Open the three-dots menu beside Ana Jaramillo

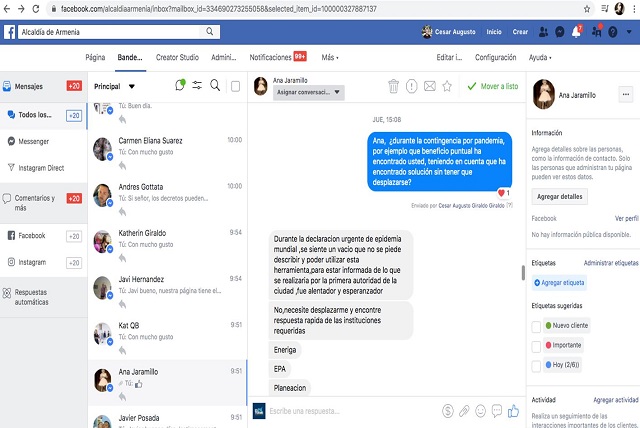pos(626,95)
